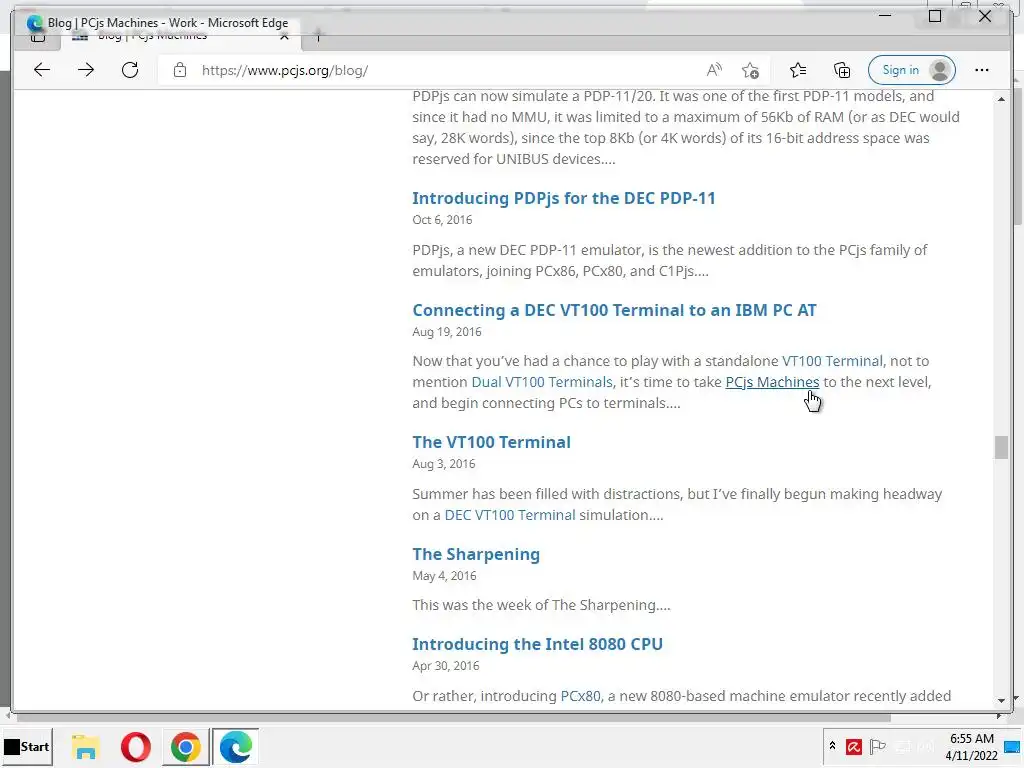Open the Favorites list
Viewport: 1024px width, 768px height.
pyautogui.click(x=798, y=70)
